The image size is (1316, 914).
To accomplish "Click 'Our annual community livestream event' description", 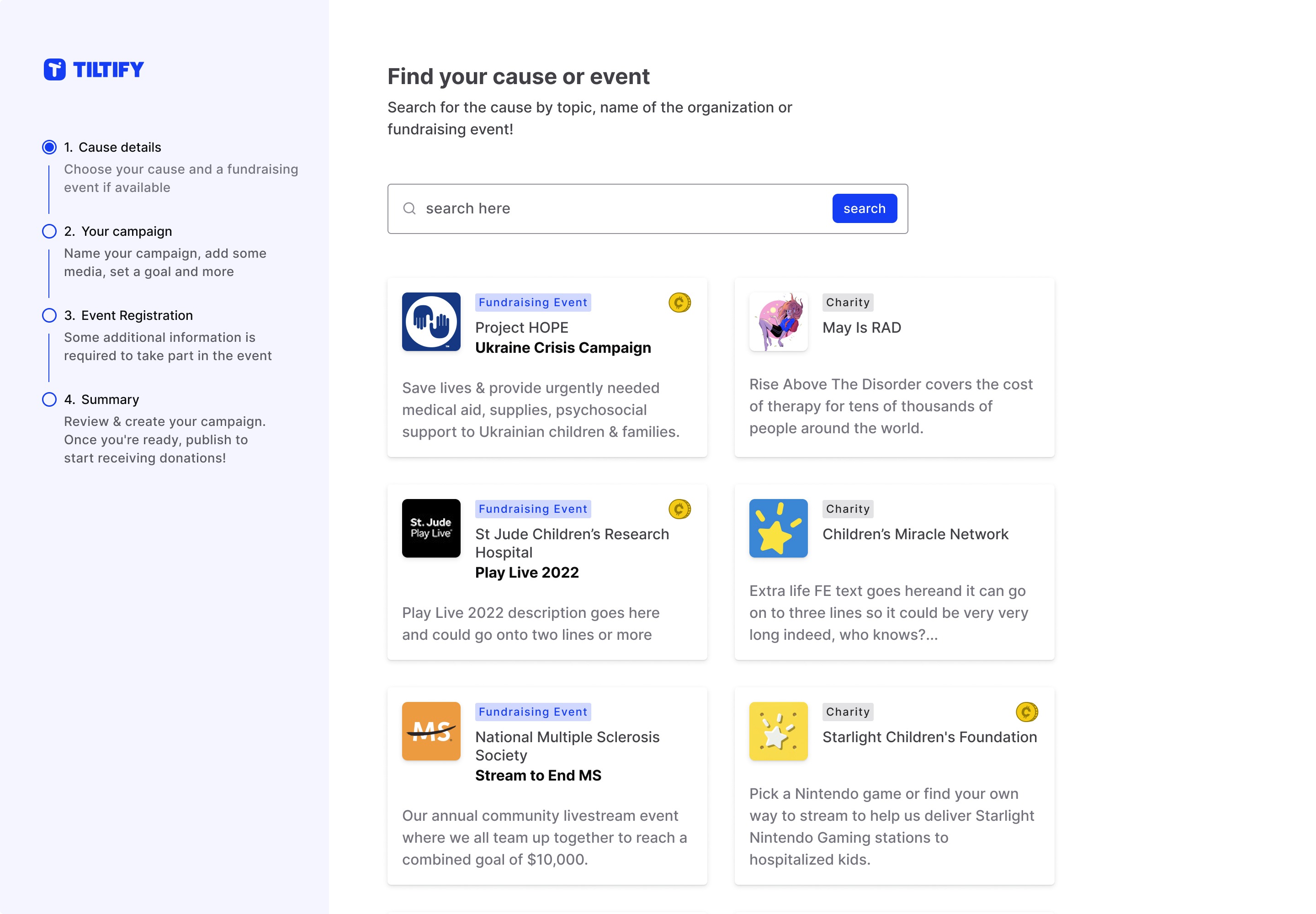I will [x=544, y=838].
